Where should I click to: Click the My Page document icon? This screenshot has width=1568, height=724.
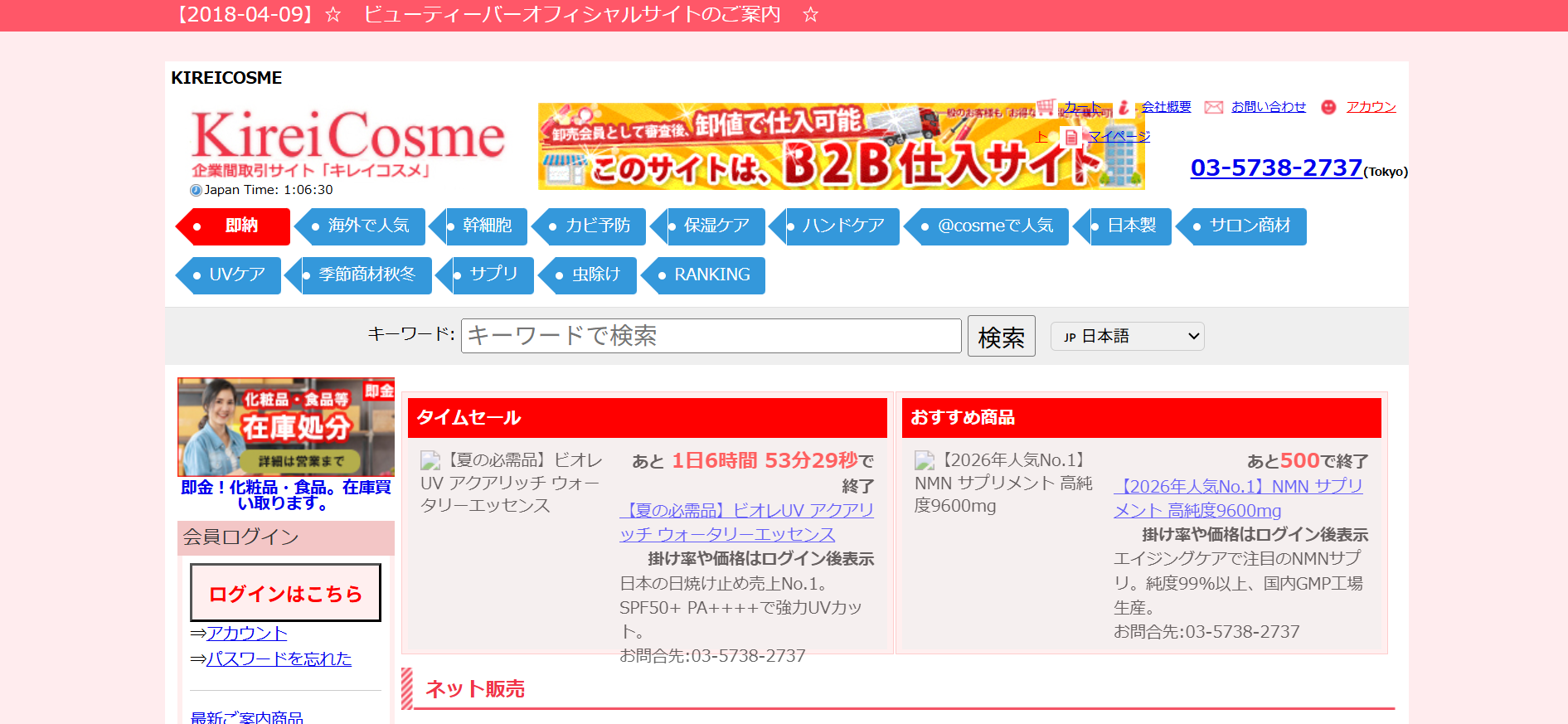click(1071, 137)
